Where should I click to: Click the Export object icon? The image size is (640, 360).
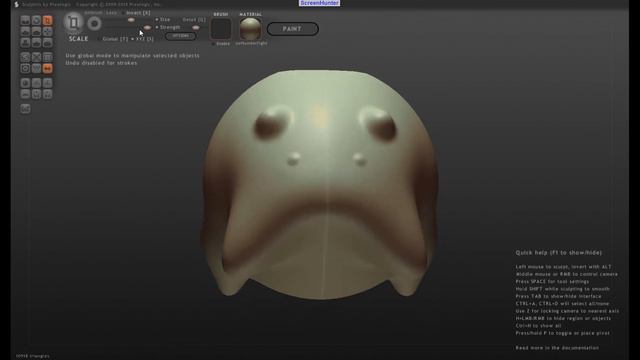tap(47, 94)
